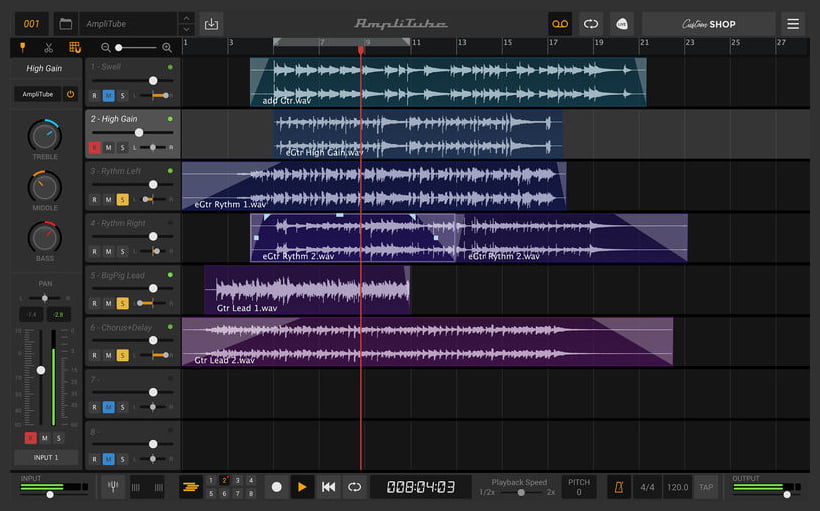Solo track 4 Rythm Right
Image resolution: width=820 pixels, height=511 pixels.
122,252
